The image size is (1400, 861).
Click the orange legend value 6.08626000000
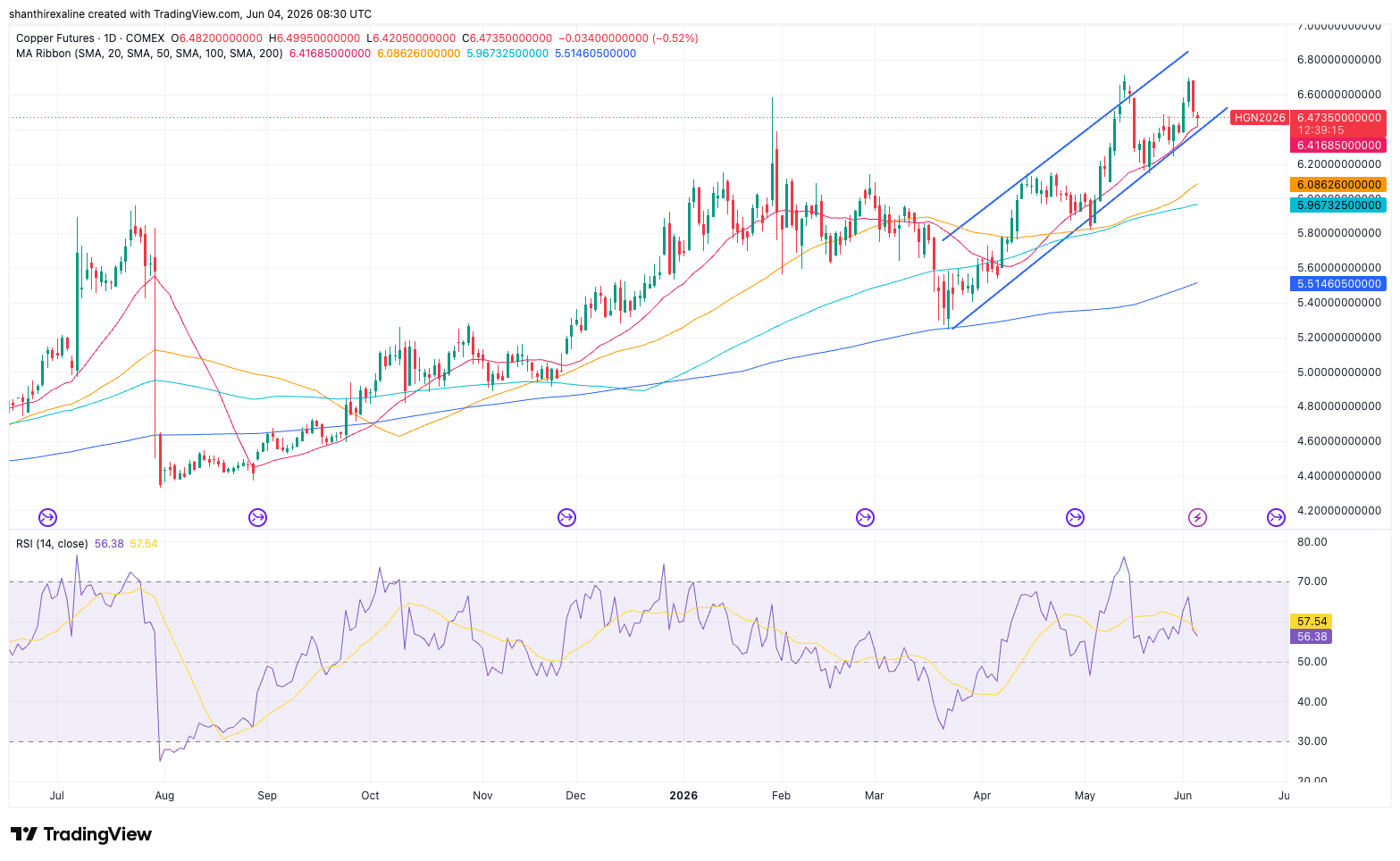tap(419, 54)
